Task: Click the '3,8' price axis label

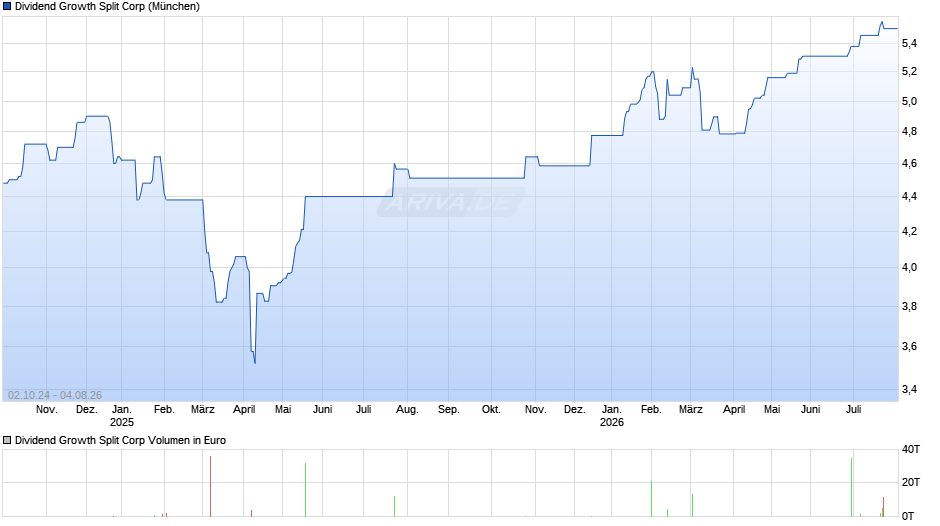Action: [909, 306]
